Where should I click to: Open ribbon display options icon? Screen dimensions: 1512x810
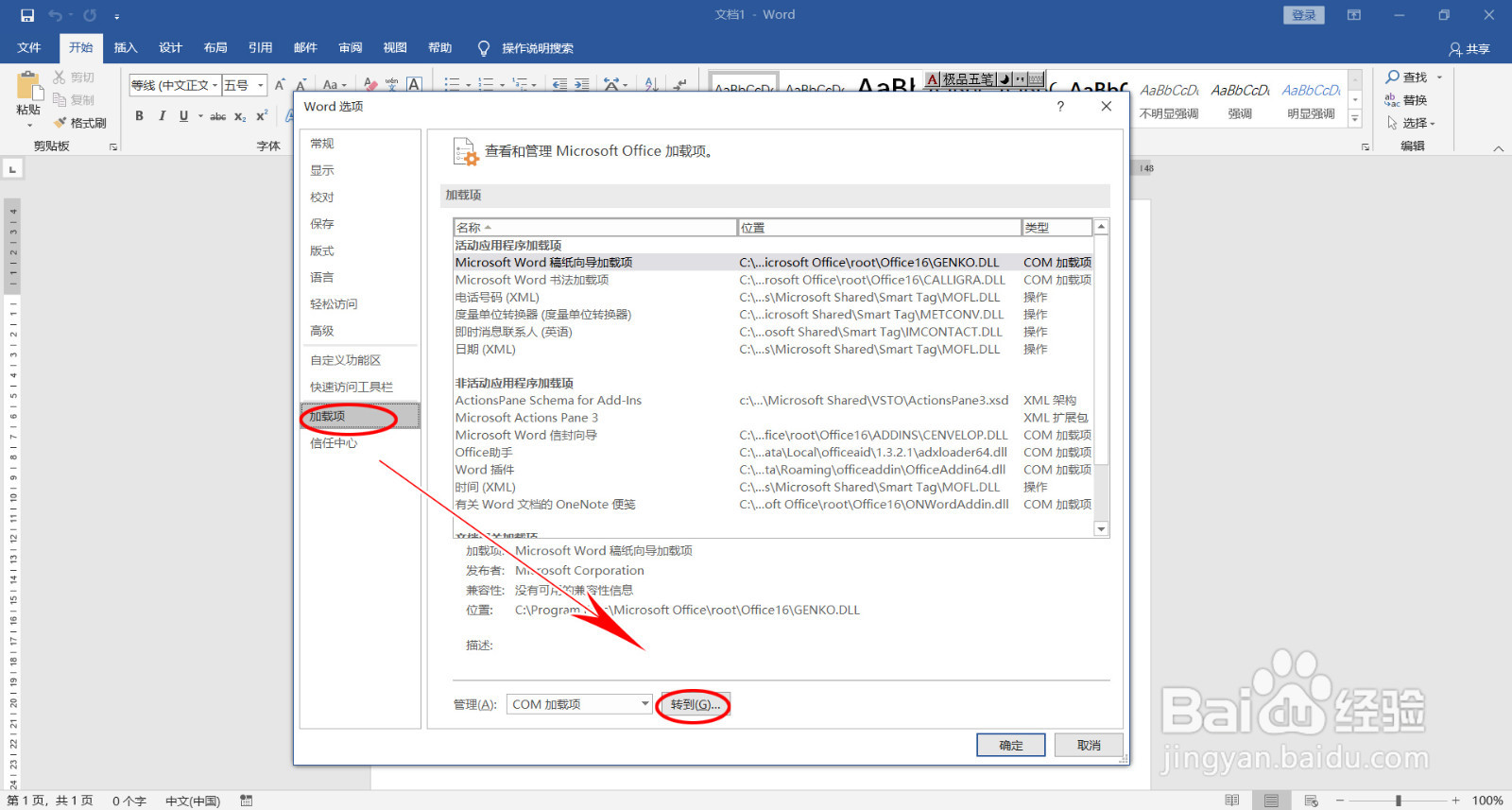(x=1354, y=15)
